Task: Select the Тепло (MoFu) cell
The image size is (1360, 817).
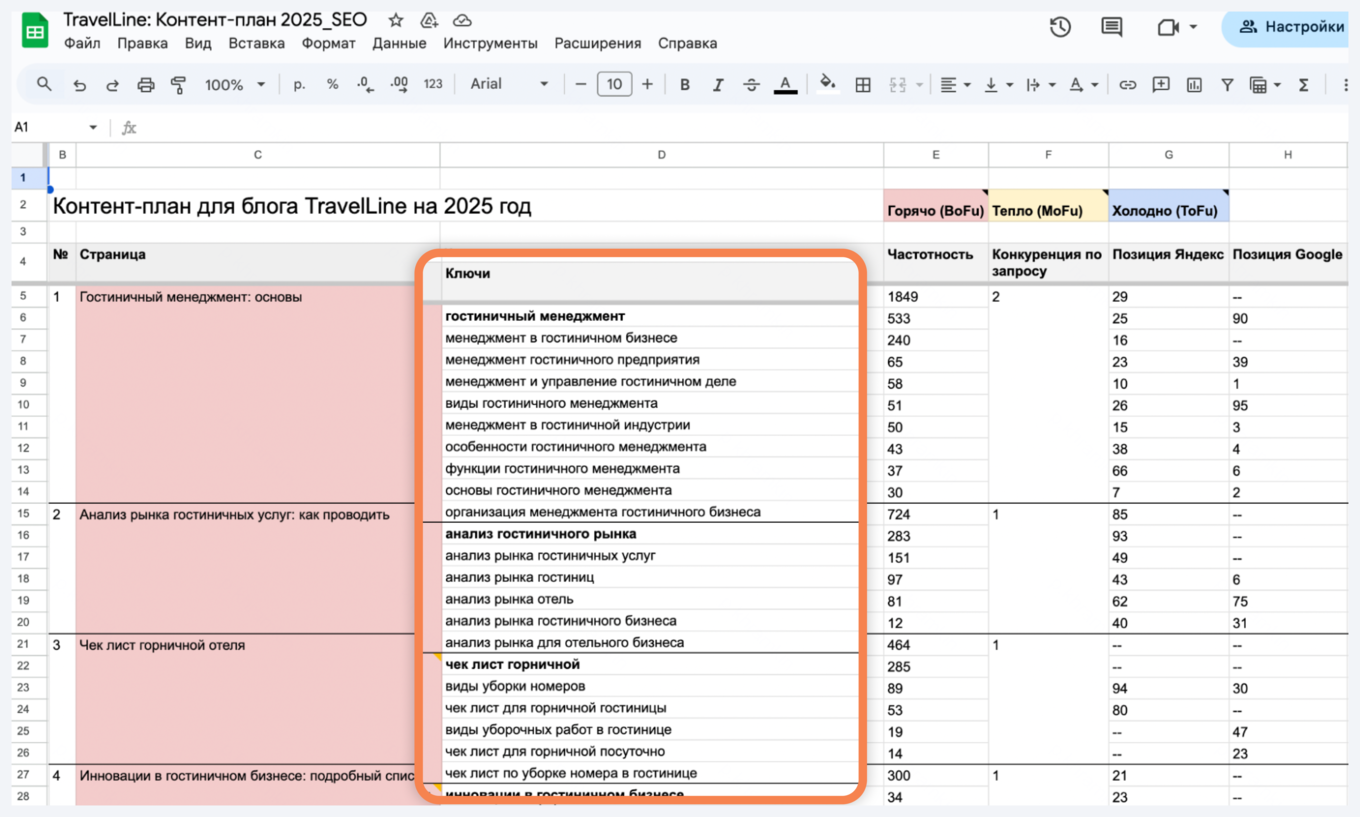Action: [1048, 206]
